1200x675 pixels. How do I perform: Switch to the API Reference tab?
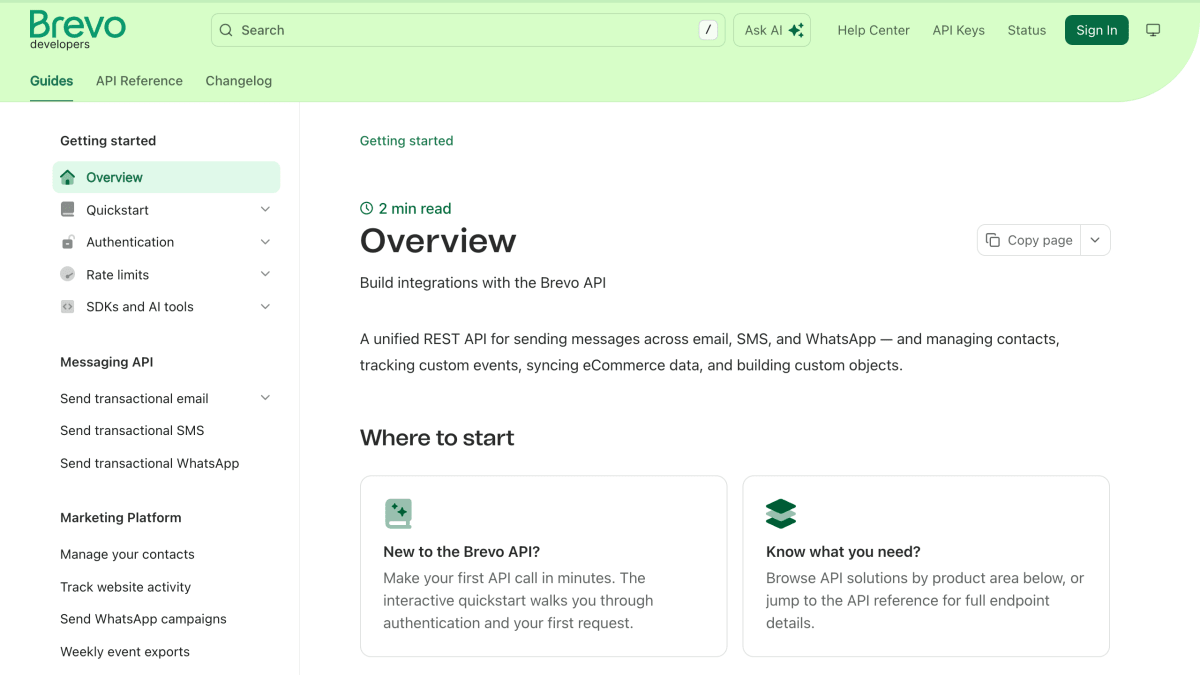click(139, 81)
